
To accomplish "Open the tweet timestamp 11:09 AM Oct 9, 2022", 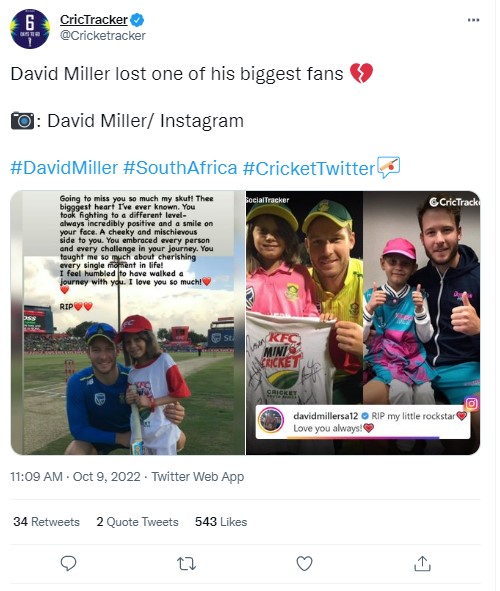I will pyautogui.click(x=75, y=477).
